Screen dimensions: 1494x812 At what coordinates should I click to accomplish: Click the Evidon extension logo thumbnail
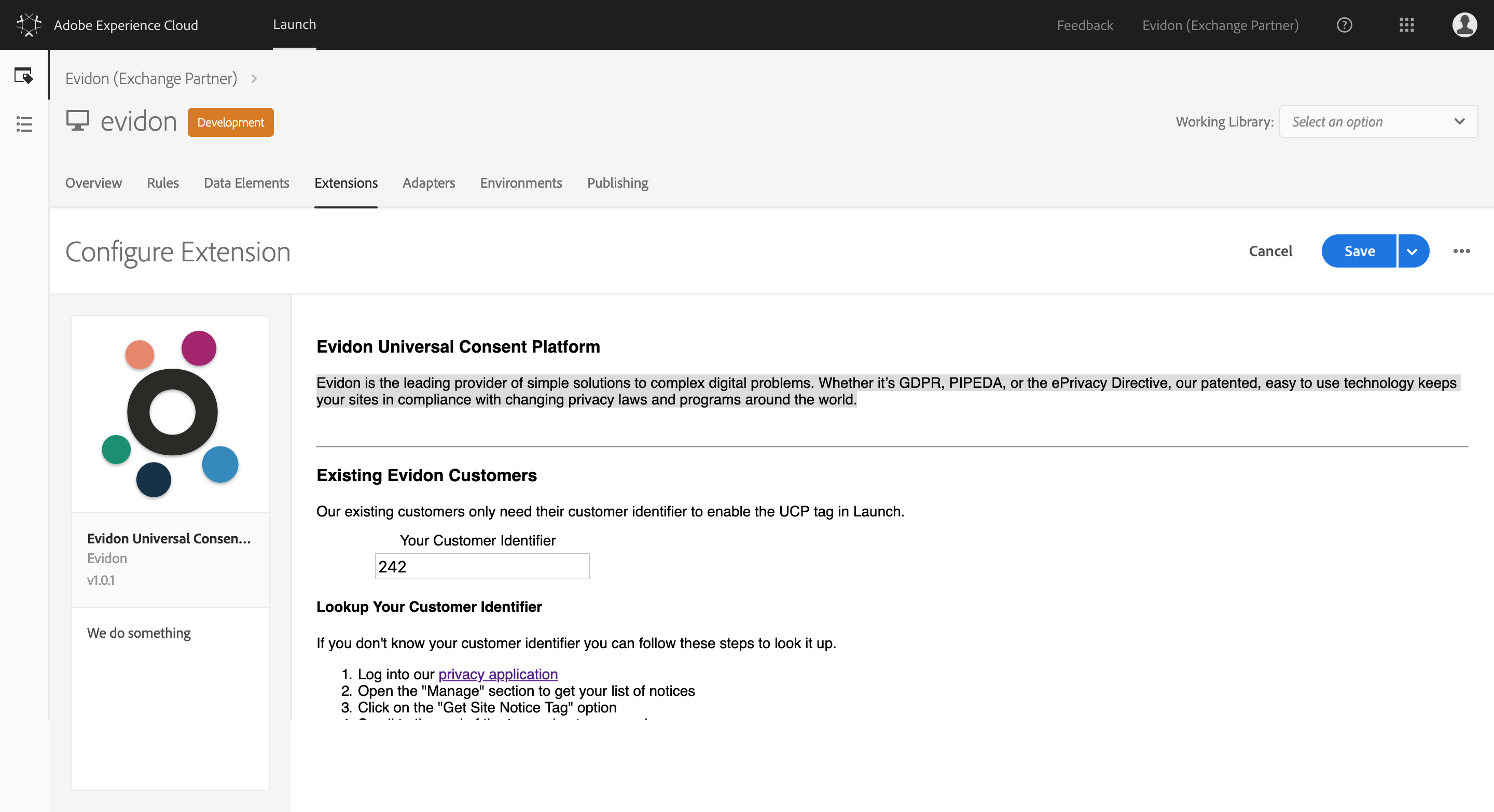click(170, 414)
